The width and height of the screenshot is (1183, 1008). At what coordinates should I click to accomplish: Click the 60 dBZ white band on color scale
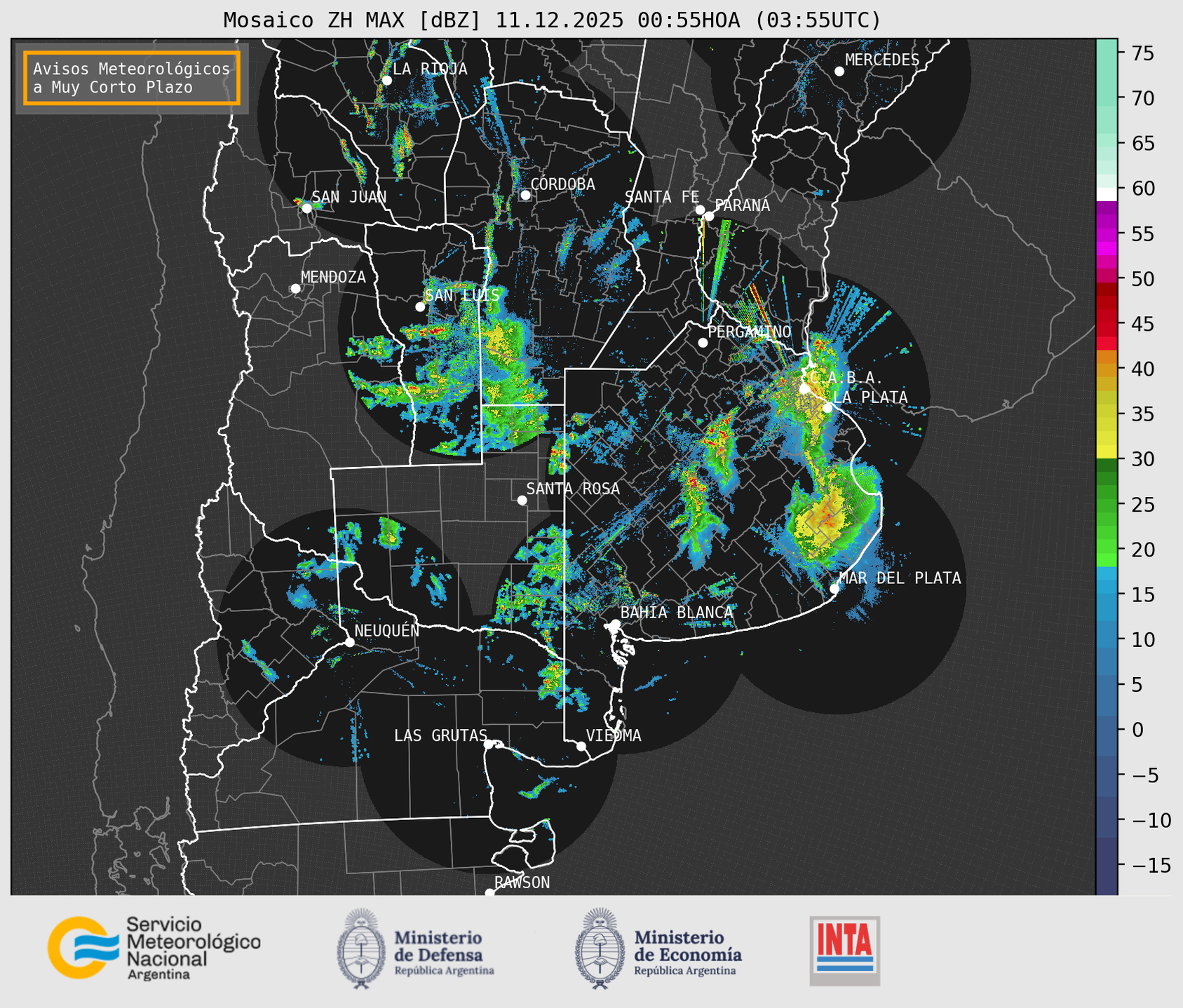click(x=1107, y=194)
